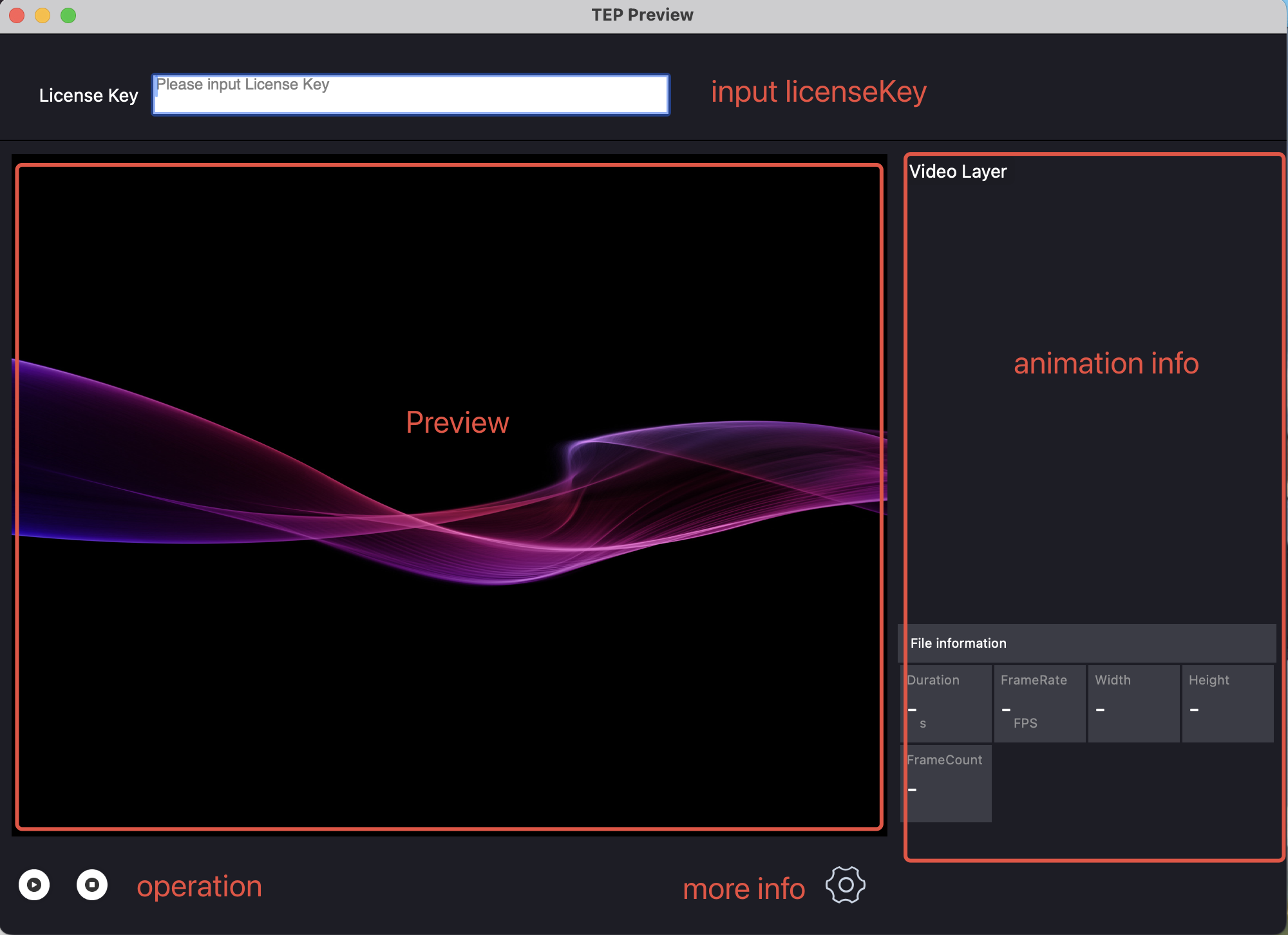Image resolution: width=1288 pixels, height=935 pixels.
Task: Select the FrameRate info cell
Action: click(x=1039, y=703)
